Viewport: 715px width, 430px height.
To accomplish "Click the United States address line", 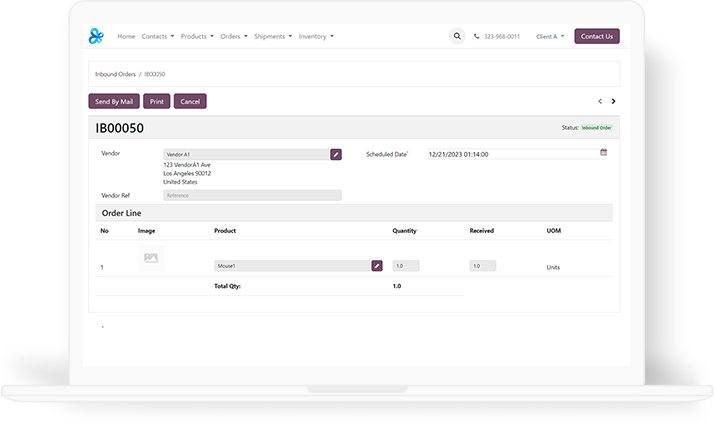I will [180, 182].
